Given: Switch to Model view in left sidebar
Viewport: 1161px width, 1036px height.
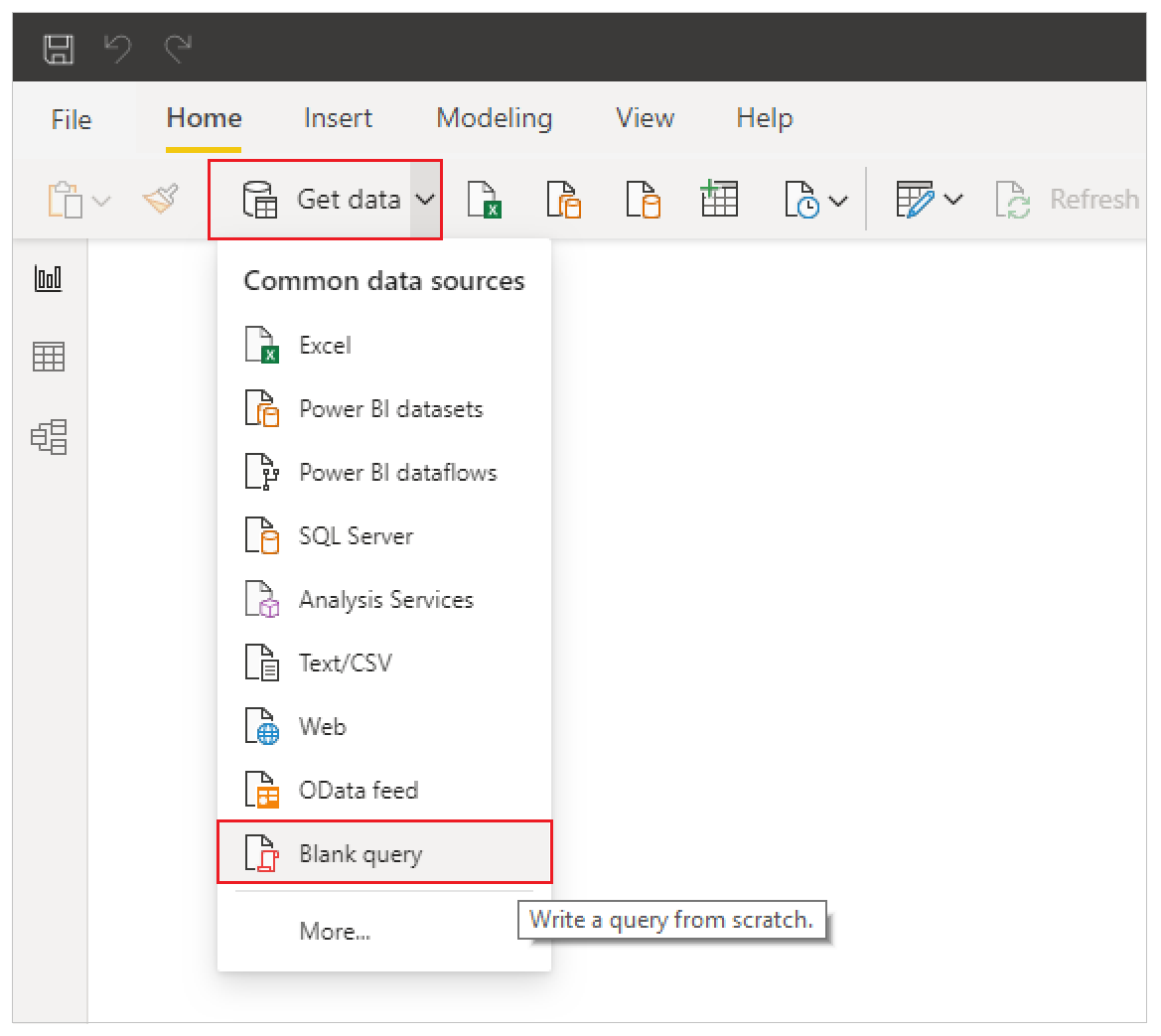Looking at the screenshot, I should (x=49, y=436).
